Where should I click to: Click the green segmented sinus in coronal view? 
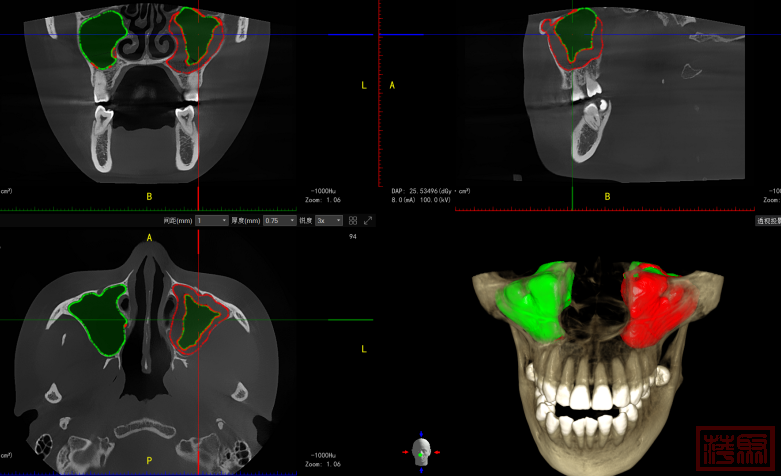(x=100, y=38)
